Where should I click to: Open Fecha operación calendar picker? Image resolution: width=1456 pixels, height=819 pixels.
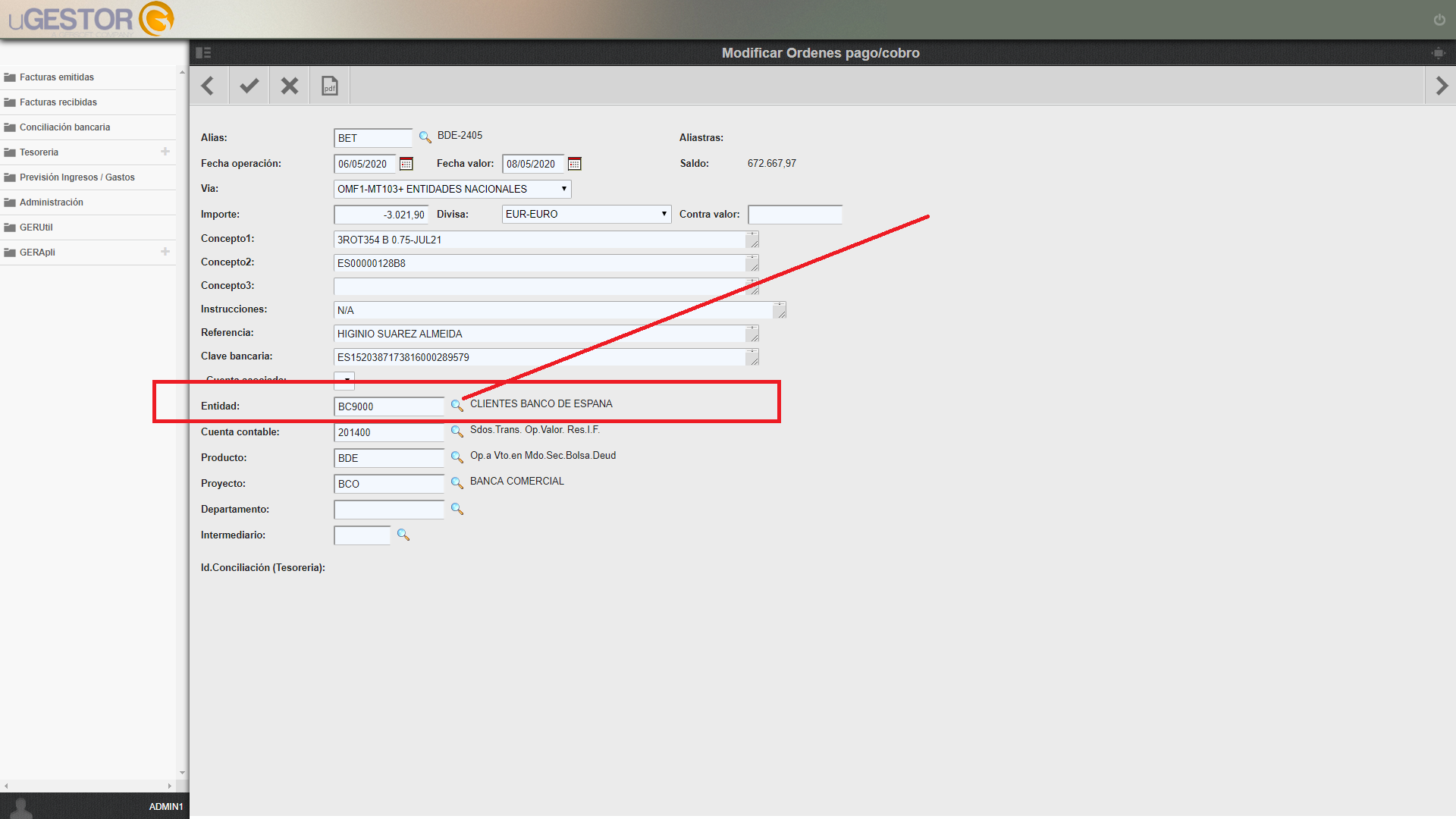point(406,164)
